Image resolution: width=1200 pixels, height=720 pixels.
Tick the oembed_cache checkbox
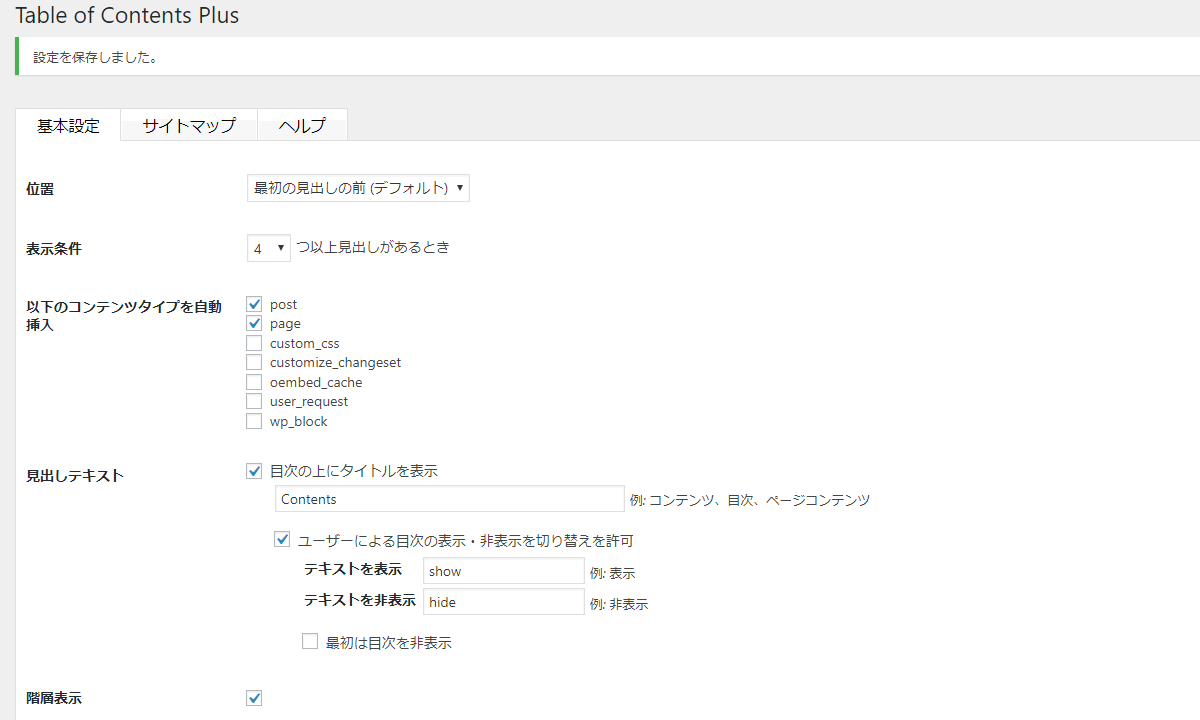254,382
